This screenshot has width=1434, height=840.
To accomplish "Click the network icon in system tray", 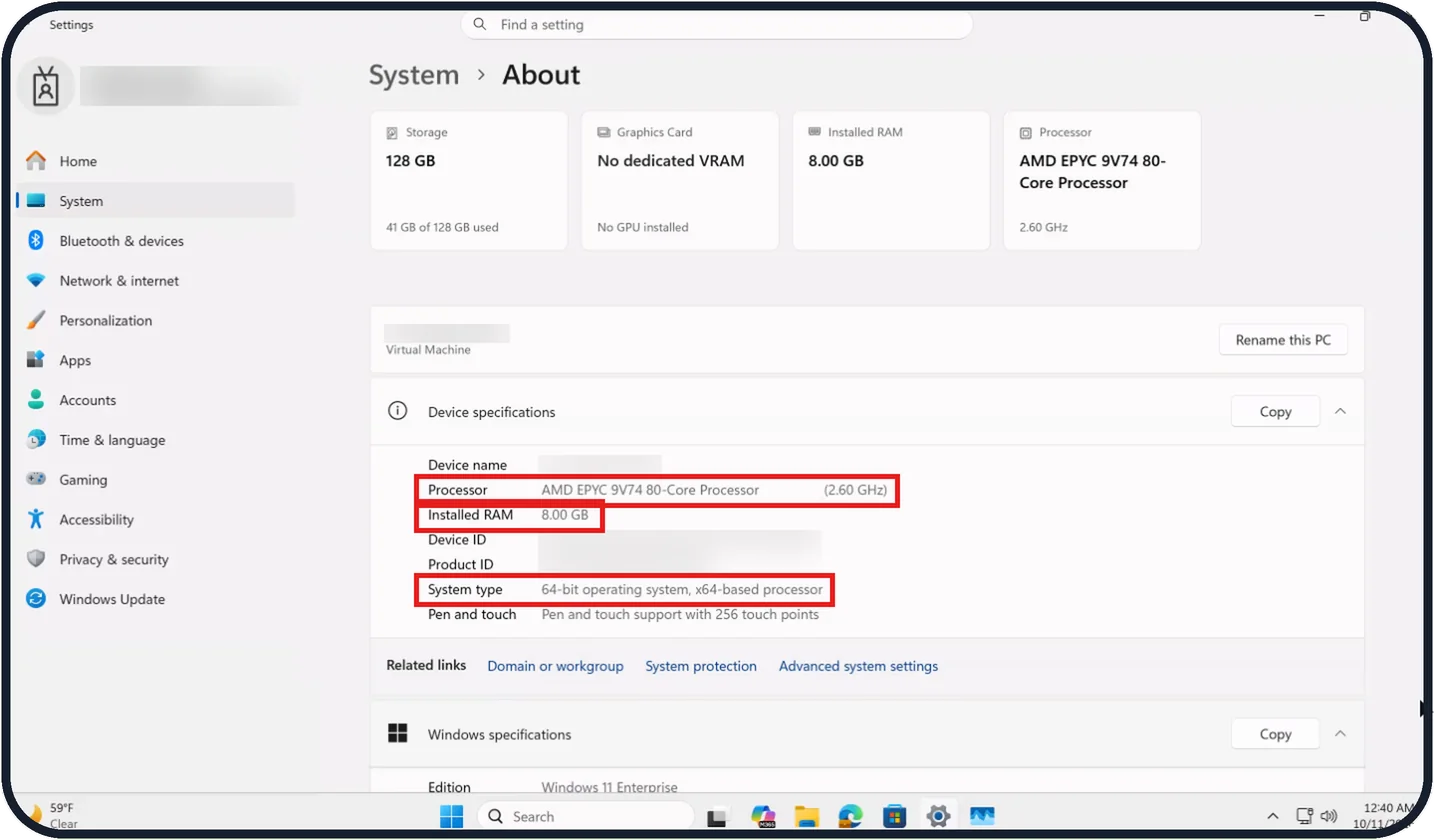I will [1304, 816].
